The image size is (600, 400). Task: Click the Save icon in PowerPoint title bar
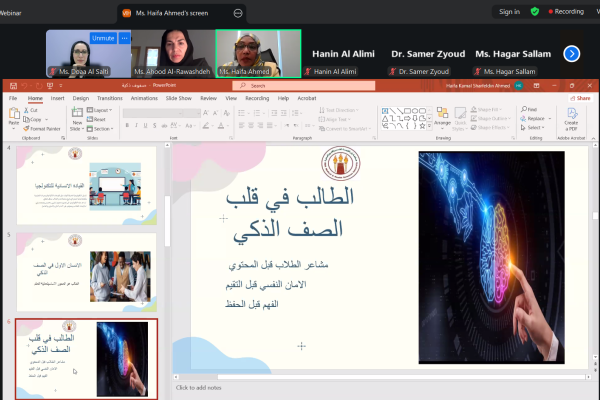[x=13, y=86]
